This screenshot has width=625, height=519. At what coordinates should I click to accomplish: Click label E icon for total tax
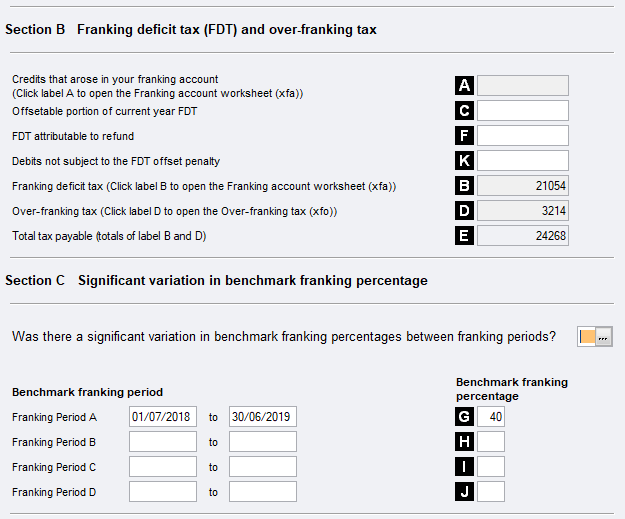pos(464,236)
